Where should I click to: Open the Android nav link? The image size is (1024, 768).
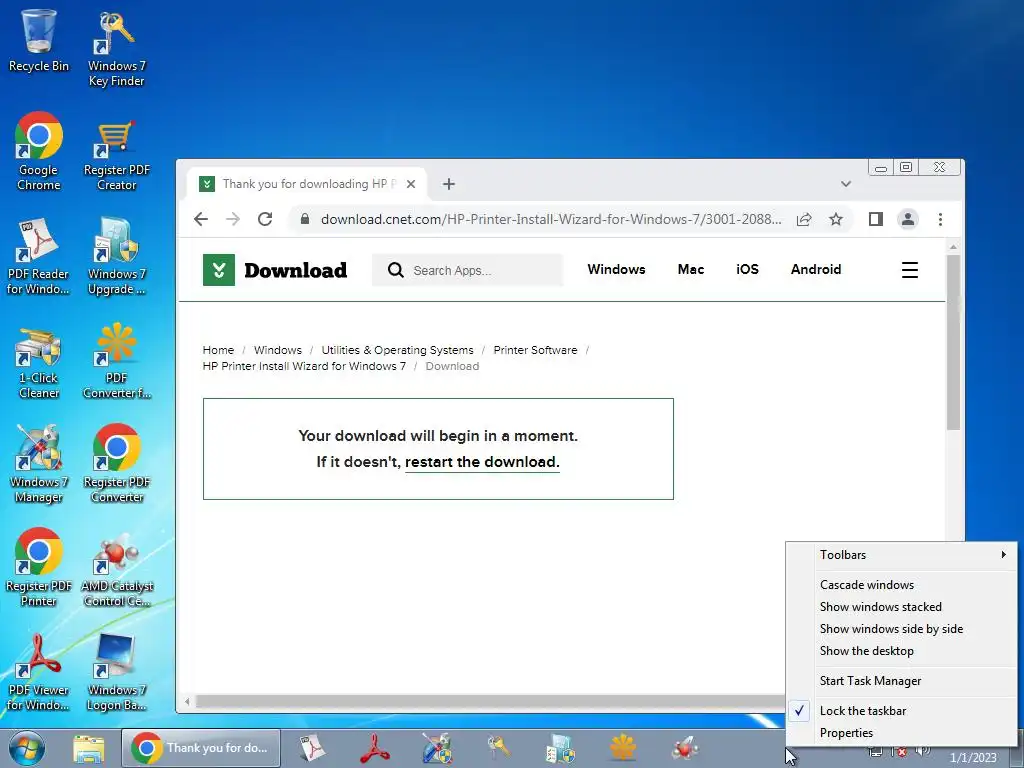pos(816,269)
